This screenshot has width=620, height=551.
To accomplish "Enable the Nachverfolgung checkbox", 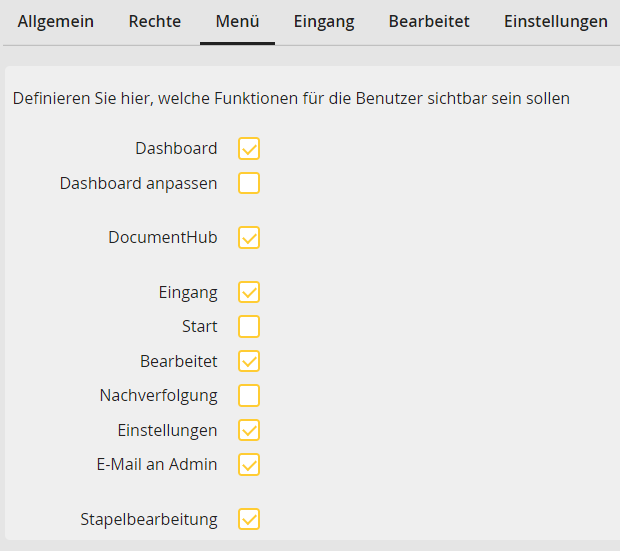I will [249, 395].
